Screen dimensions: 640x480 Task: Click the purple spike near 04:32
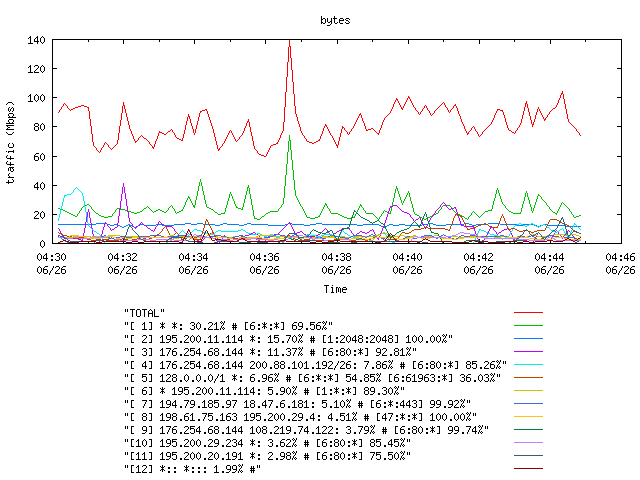(123, 184)
